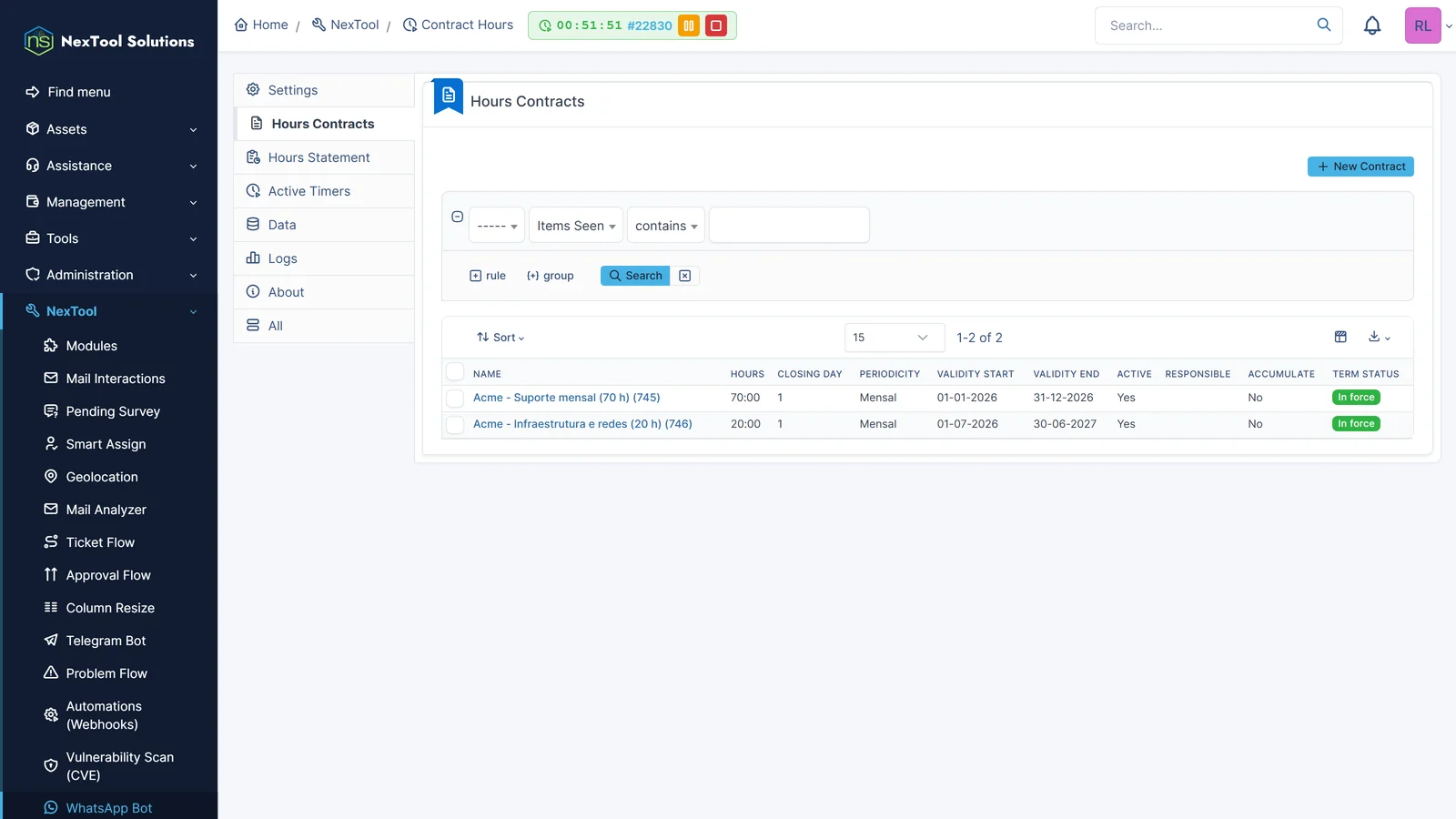
Task: Go to Home breadcrumb
Action: click(x=261, y=25)
